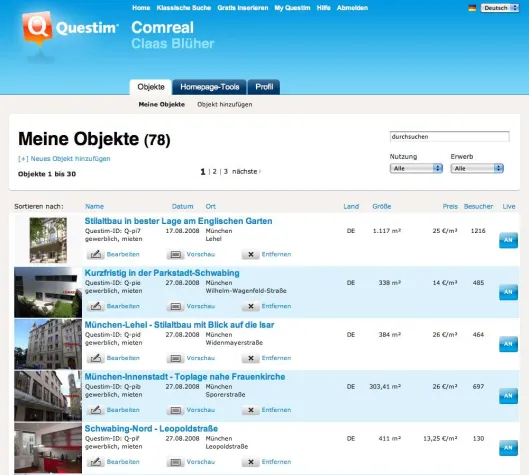
Task: Switch to the Objekte tab
Action: pos(151,87)
